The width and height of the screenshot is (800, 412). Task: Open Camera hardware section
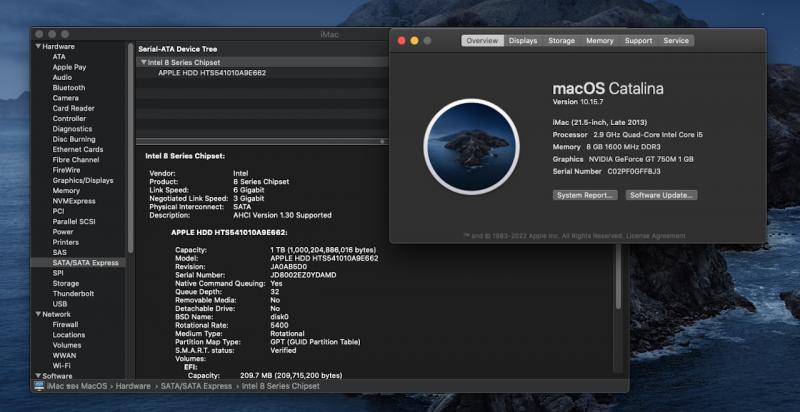pos(65,98)
